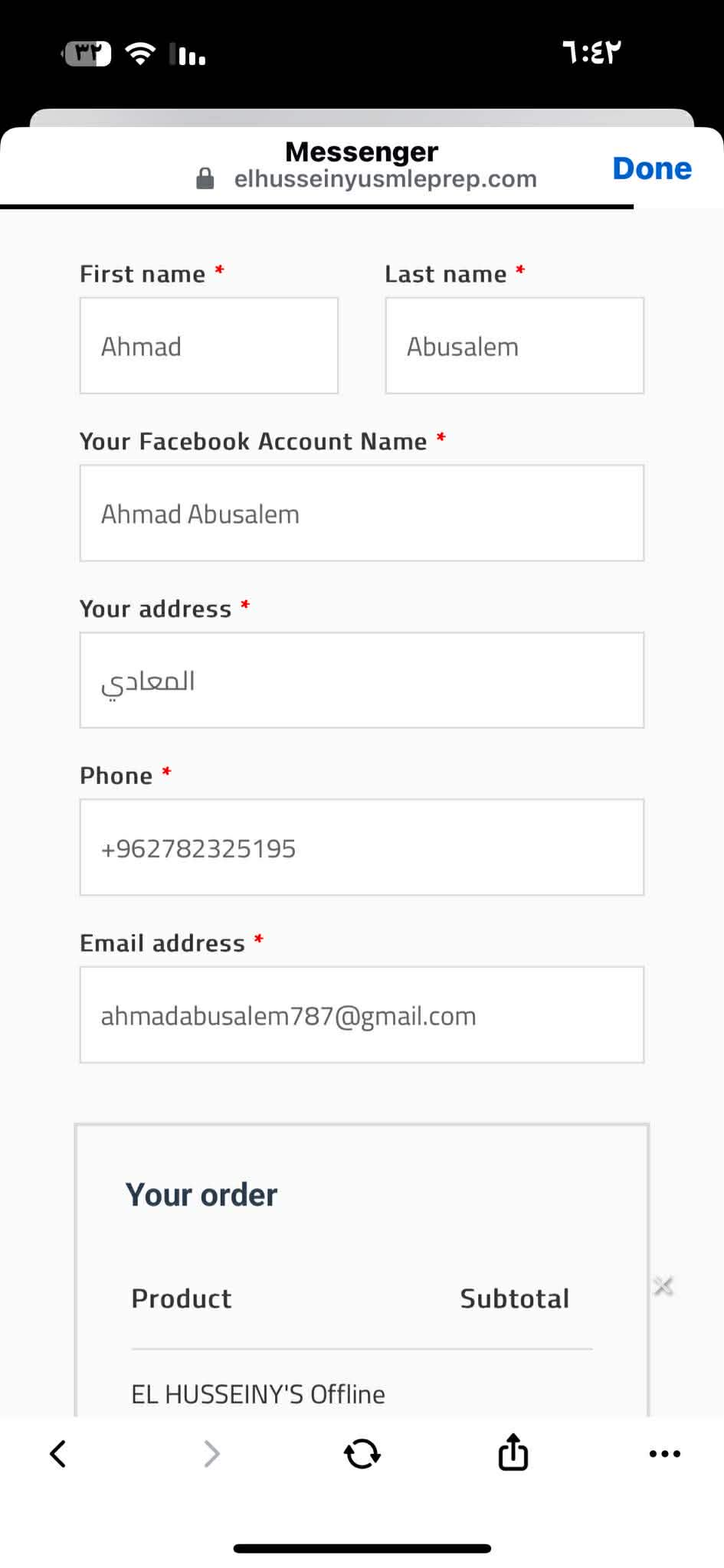Focus the Facebook Account Name field
This screenshot has height=1568, width=724.
362,513
